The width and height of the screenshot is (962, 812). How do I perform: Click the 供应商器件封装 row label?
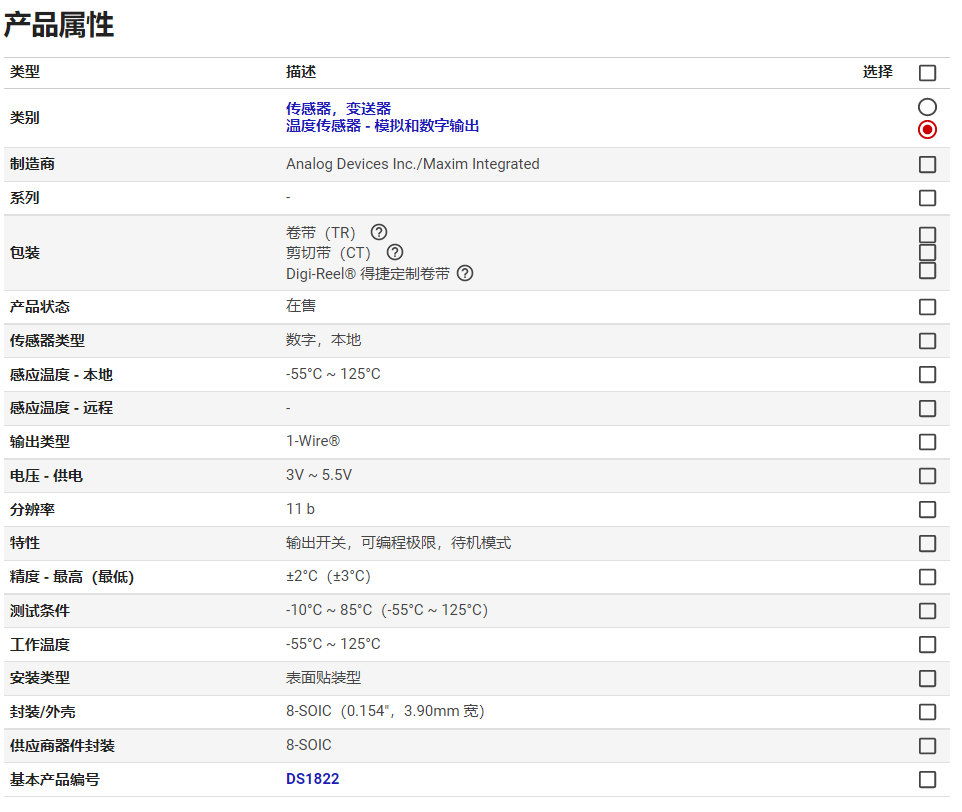[x=62, y=746]
